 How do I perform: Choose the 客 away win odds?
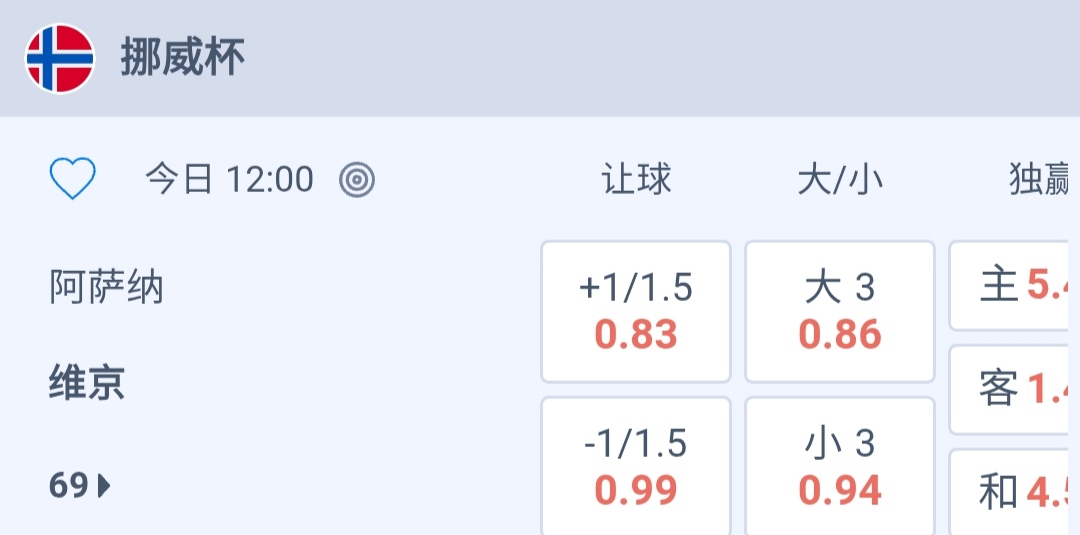[1014, 389]
